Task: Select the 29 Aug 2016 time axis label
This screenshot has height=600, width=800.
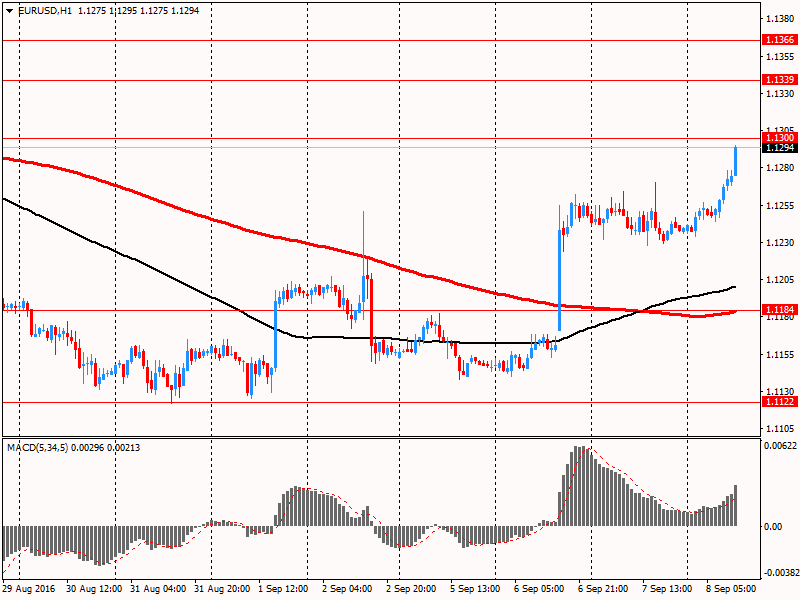Action: tap(28, 589)
